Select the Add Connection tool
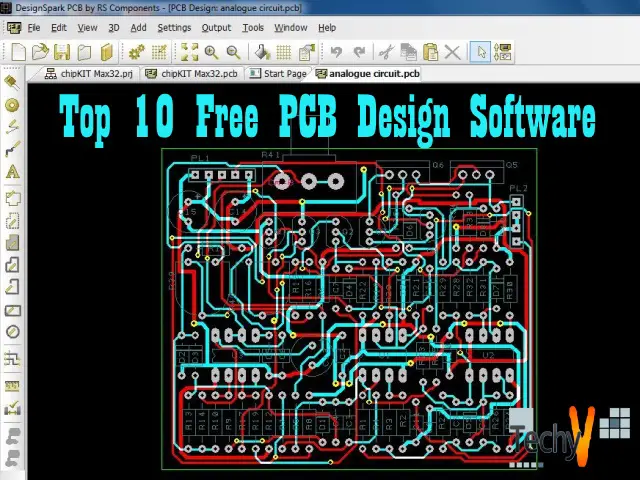The width and height of the screenshot is (640, 480). point(12,127)
